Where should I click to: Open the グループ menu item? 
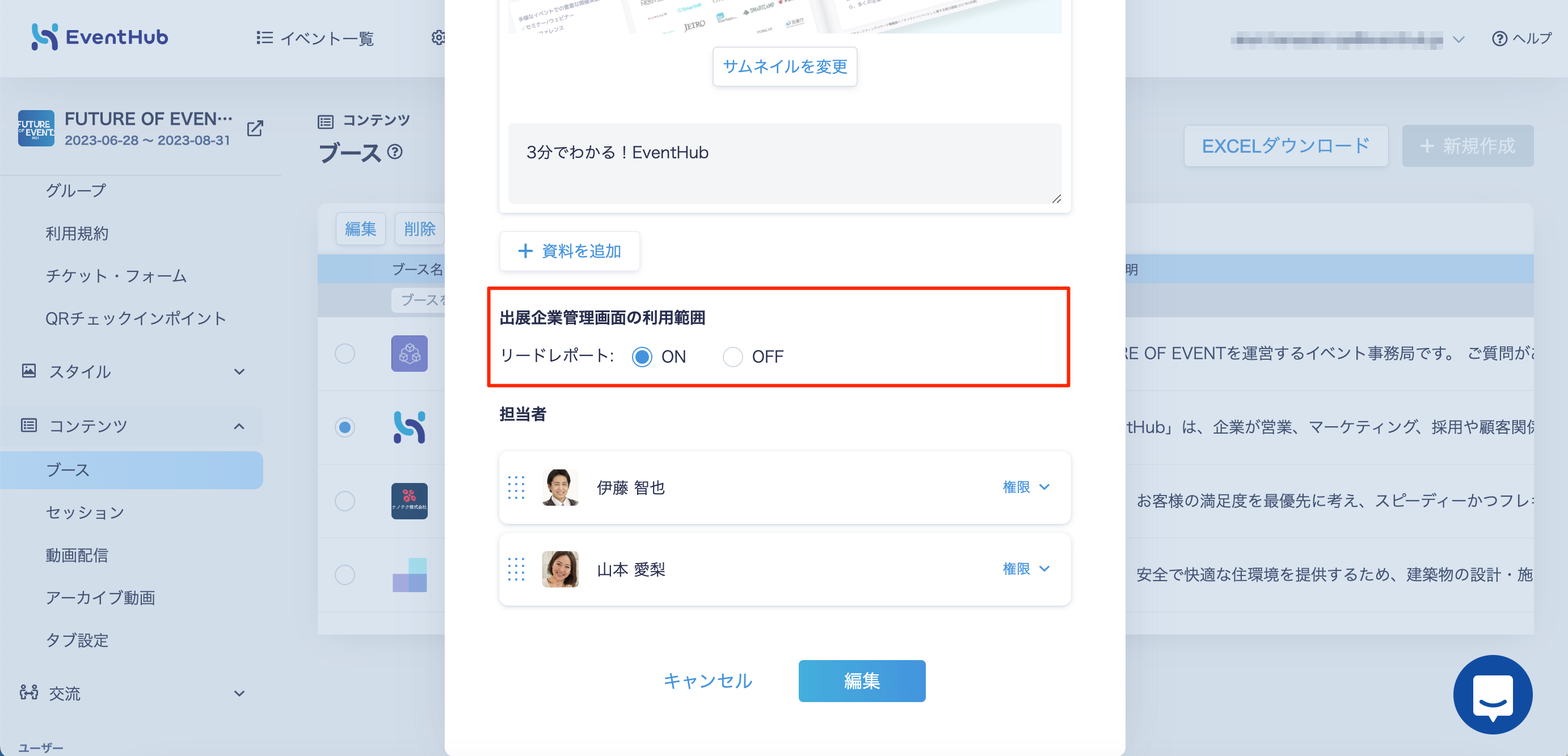pos(75,191)
